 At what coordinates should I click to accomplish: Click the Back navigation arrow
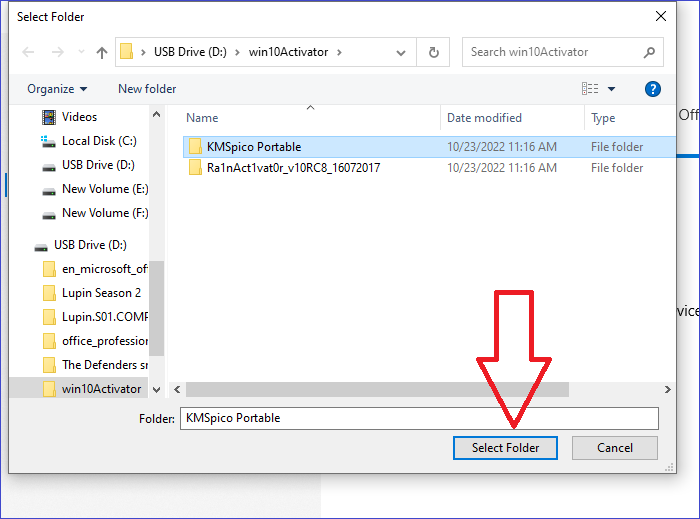coord(28,52)
